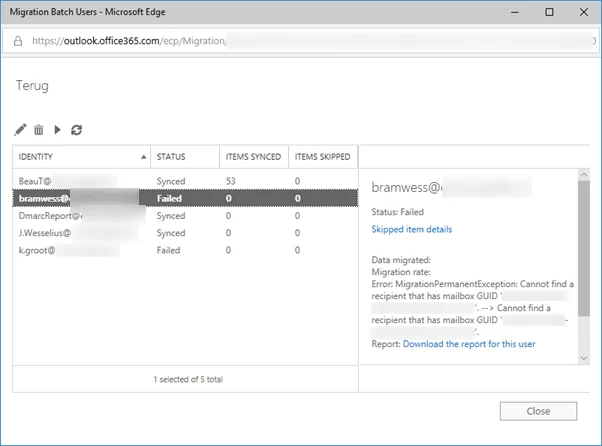Sort by ITEMS SYNCED column header
The width and height of the screenshot is (602, 446).
pos(254,157)
